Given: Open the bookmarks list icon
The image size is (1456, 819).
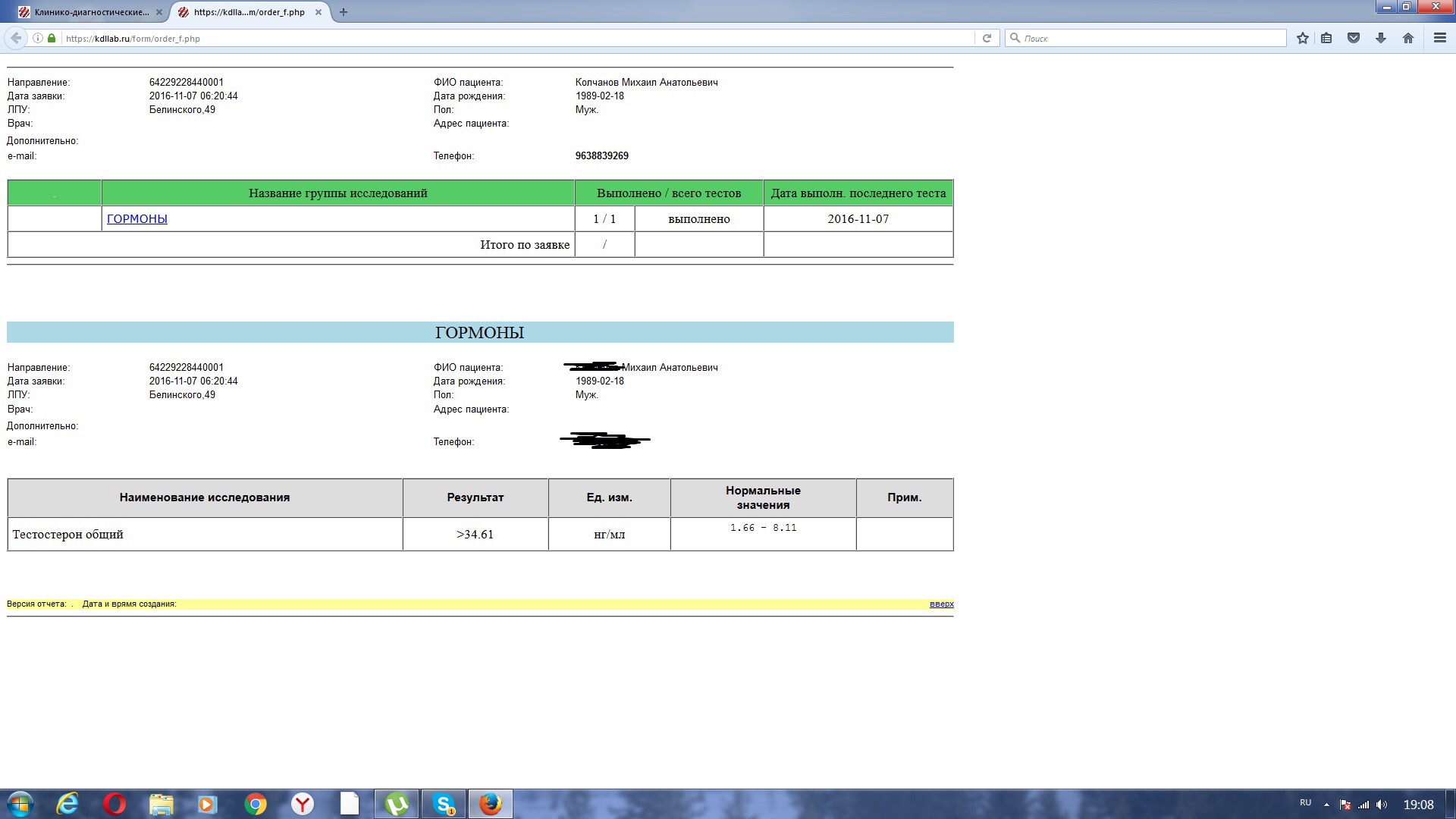Looking at the screenshot, I should (x=1326, y=38).
